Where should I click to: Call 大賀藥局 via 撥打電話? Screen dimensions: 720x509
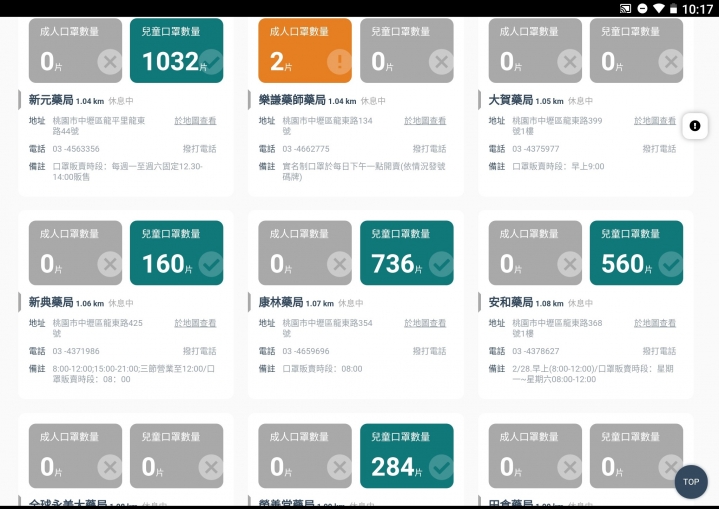point(659,149)
